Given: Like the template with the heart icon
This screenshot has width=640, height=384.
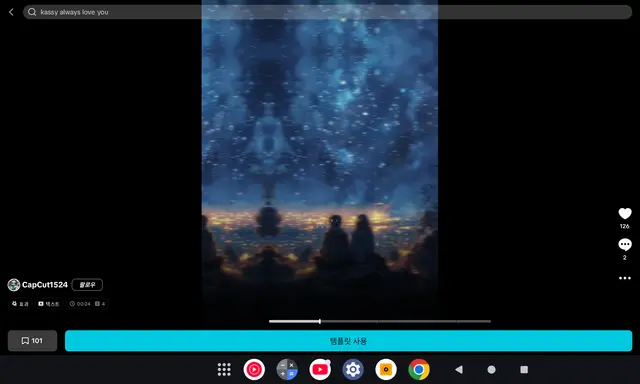Looking at the screenshot, I should click(x=624, y=213).
